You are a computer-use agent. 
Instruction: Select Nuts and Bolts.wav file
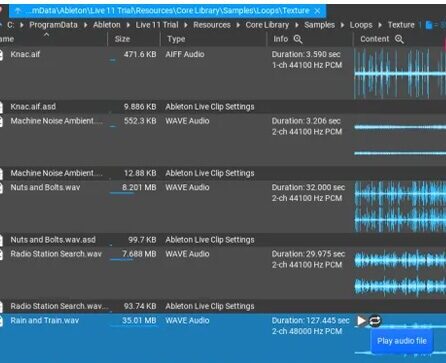(45, 187)
